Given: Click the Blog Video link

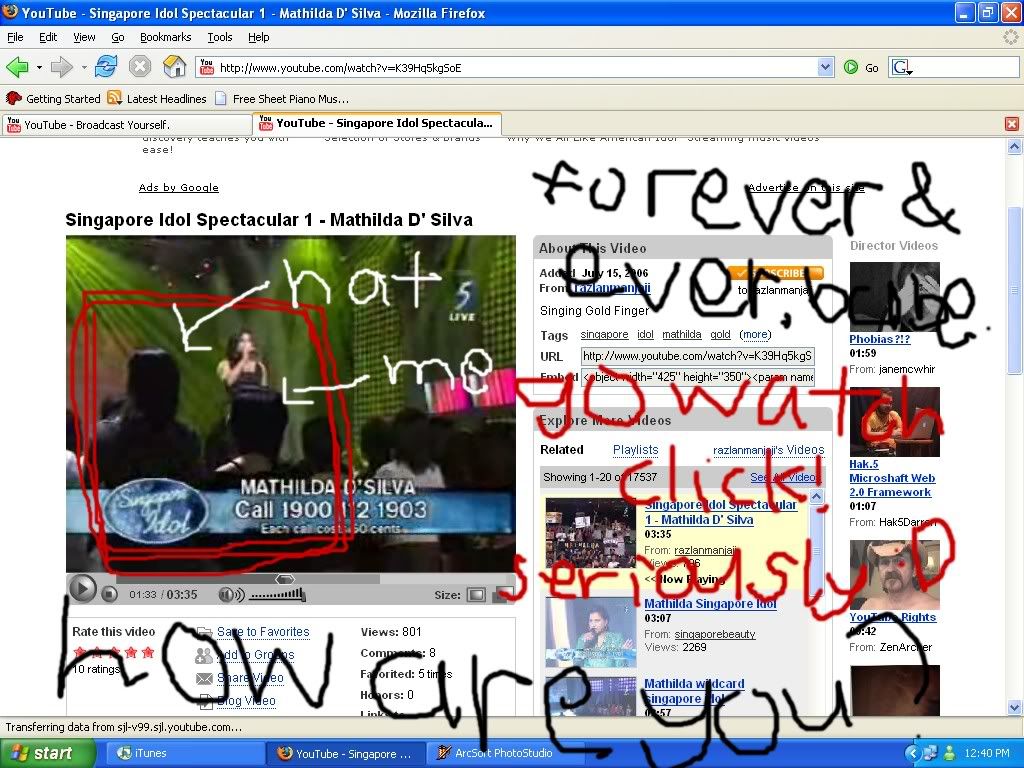Looking at the screenshot, I should click(246, 701).
